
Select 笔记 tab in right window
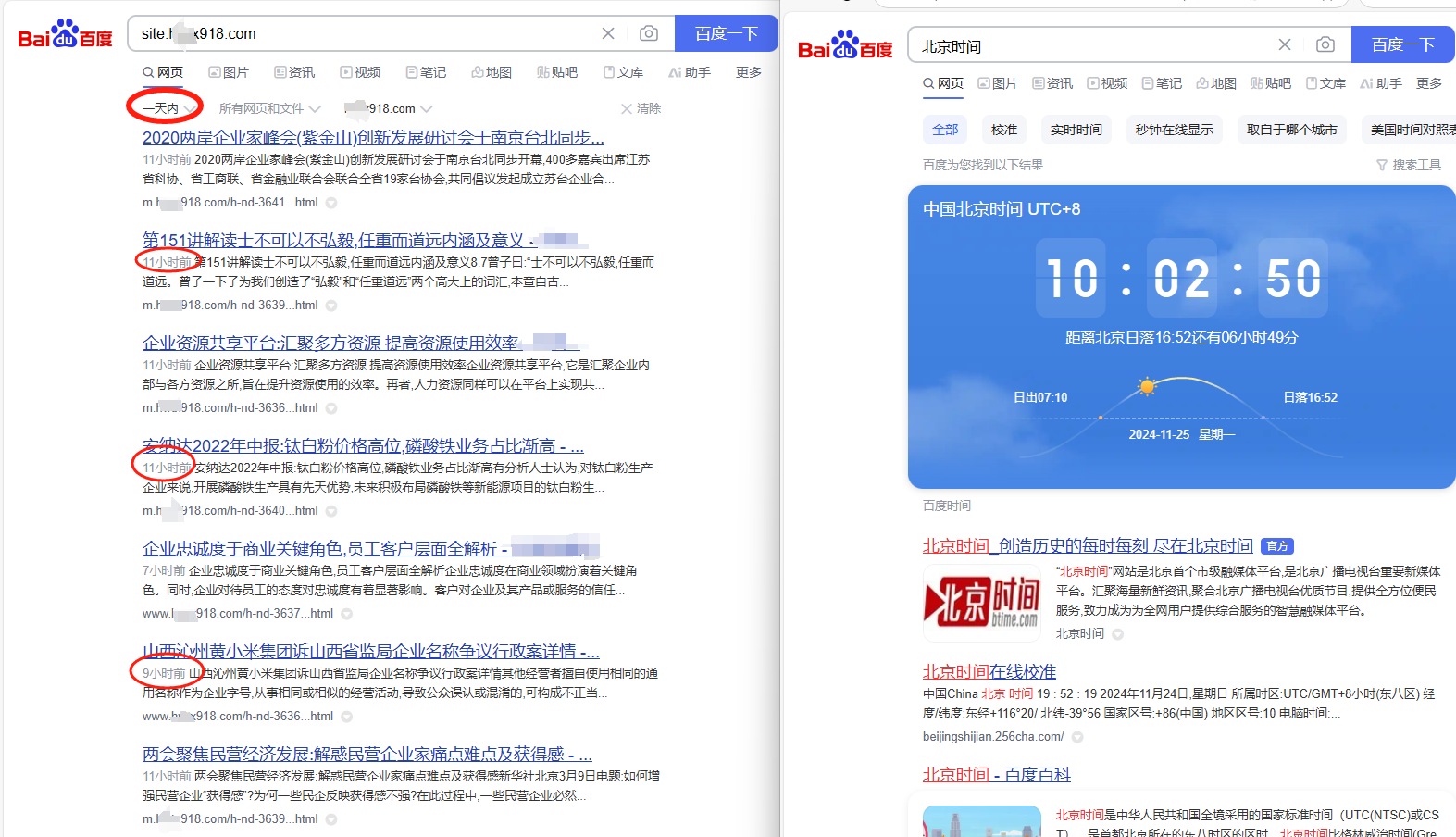click(1162, 83)
